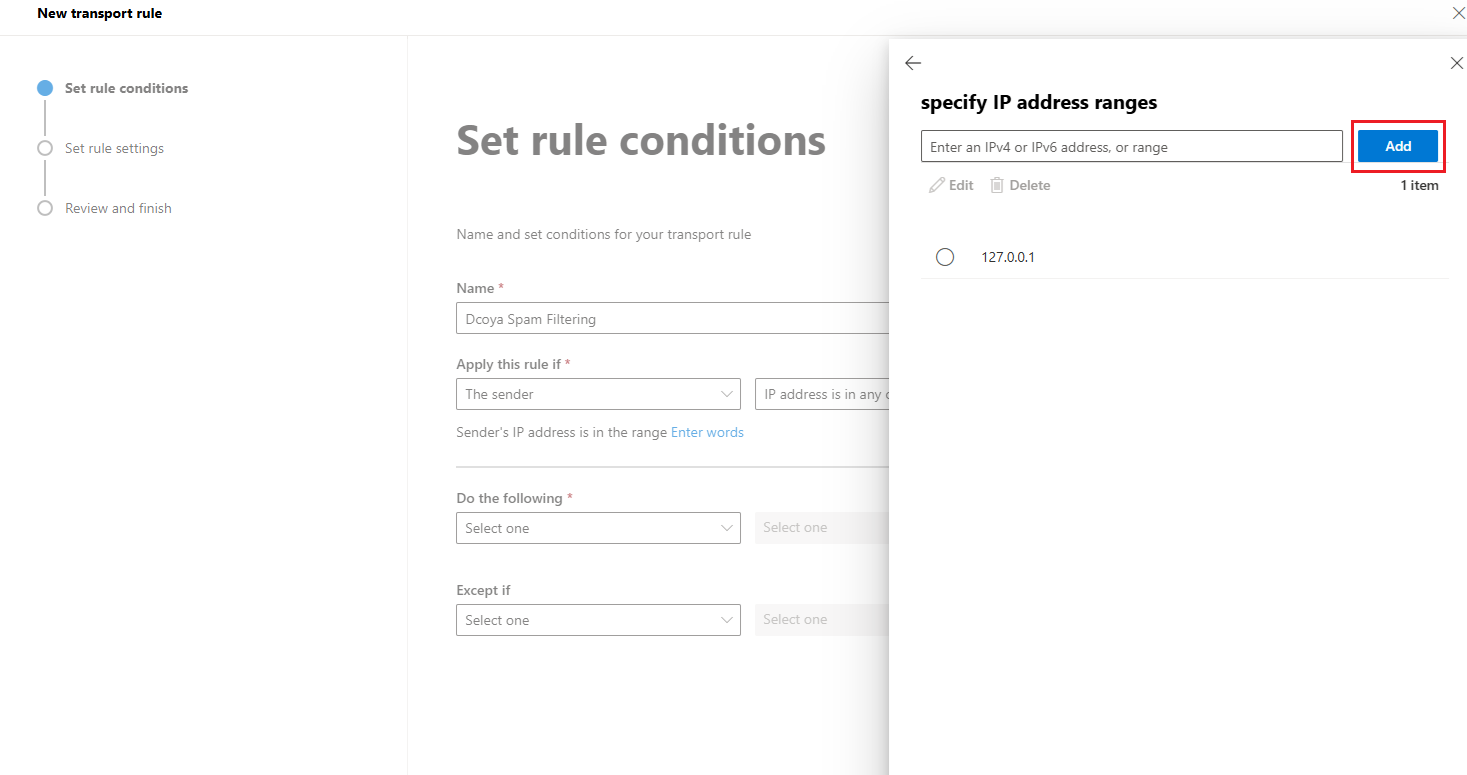Click the Delete trash icon
Screen dimensions: 1467x775
997,186
